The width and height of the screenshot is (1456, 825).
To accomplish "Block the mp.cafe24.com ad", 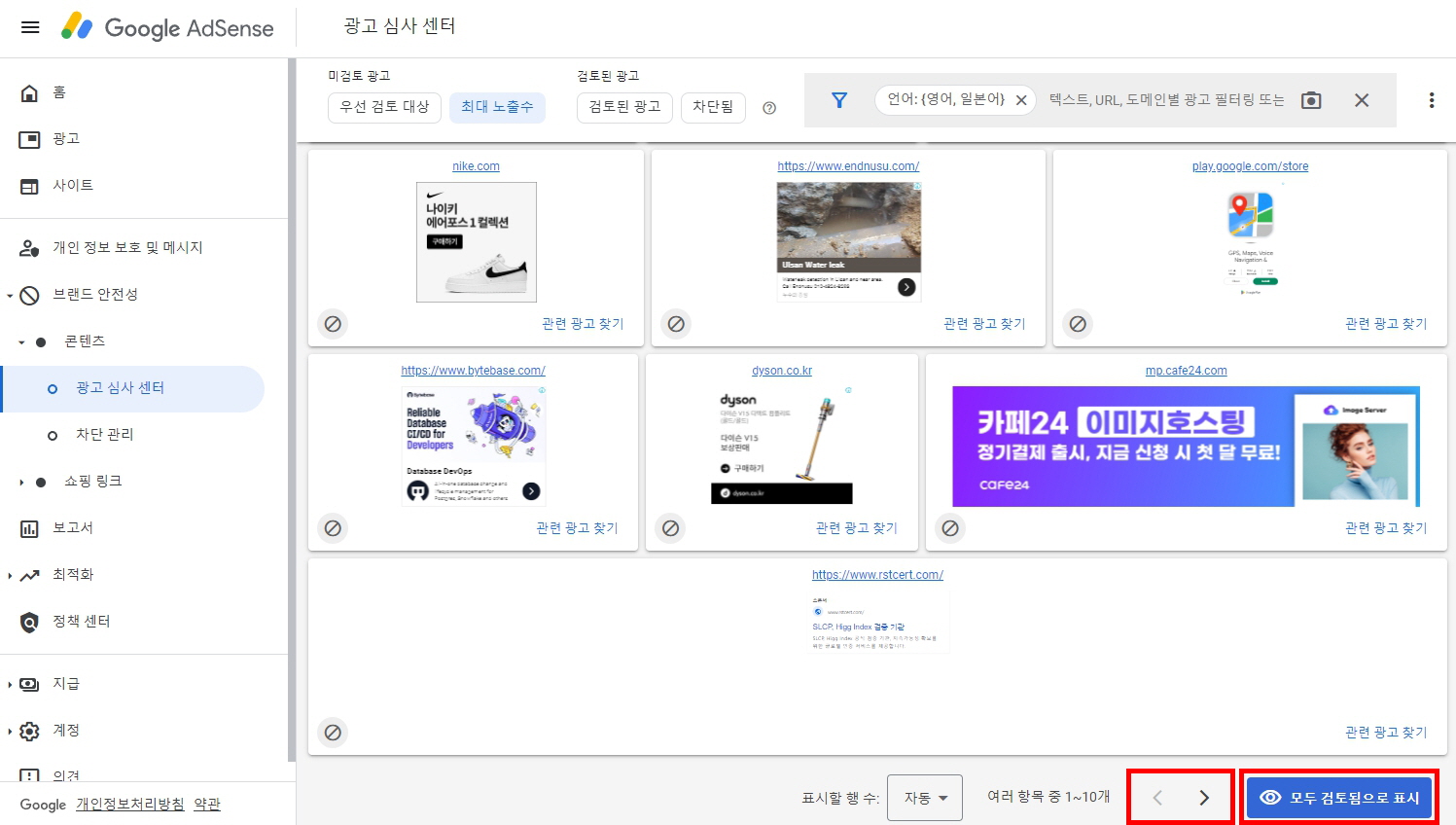I will coord(950,528).
